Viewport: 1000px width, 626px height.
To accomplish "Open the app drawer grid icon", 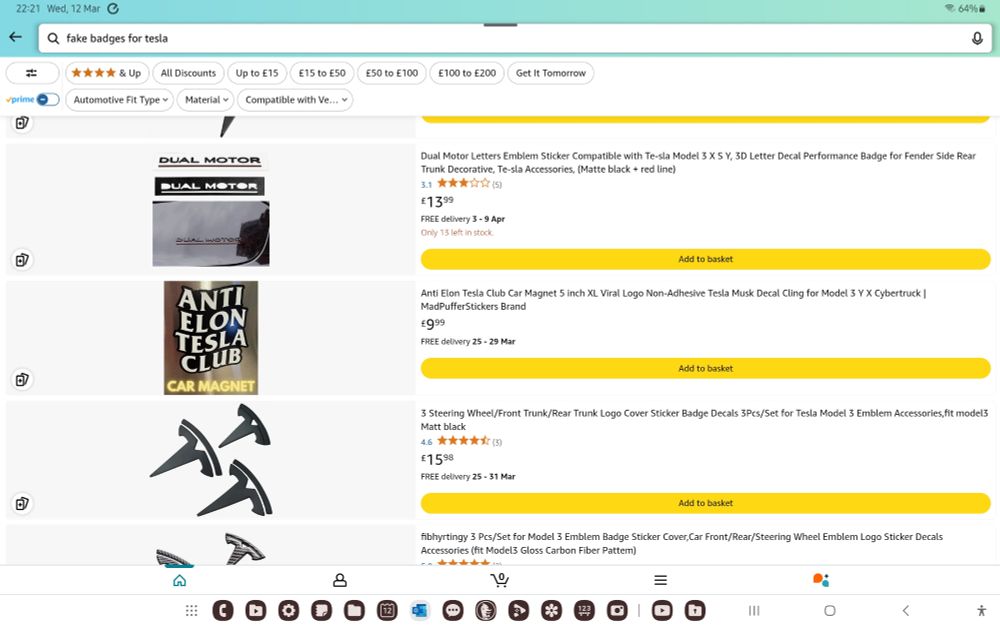I will [x=191, y=611].
